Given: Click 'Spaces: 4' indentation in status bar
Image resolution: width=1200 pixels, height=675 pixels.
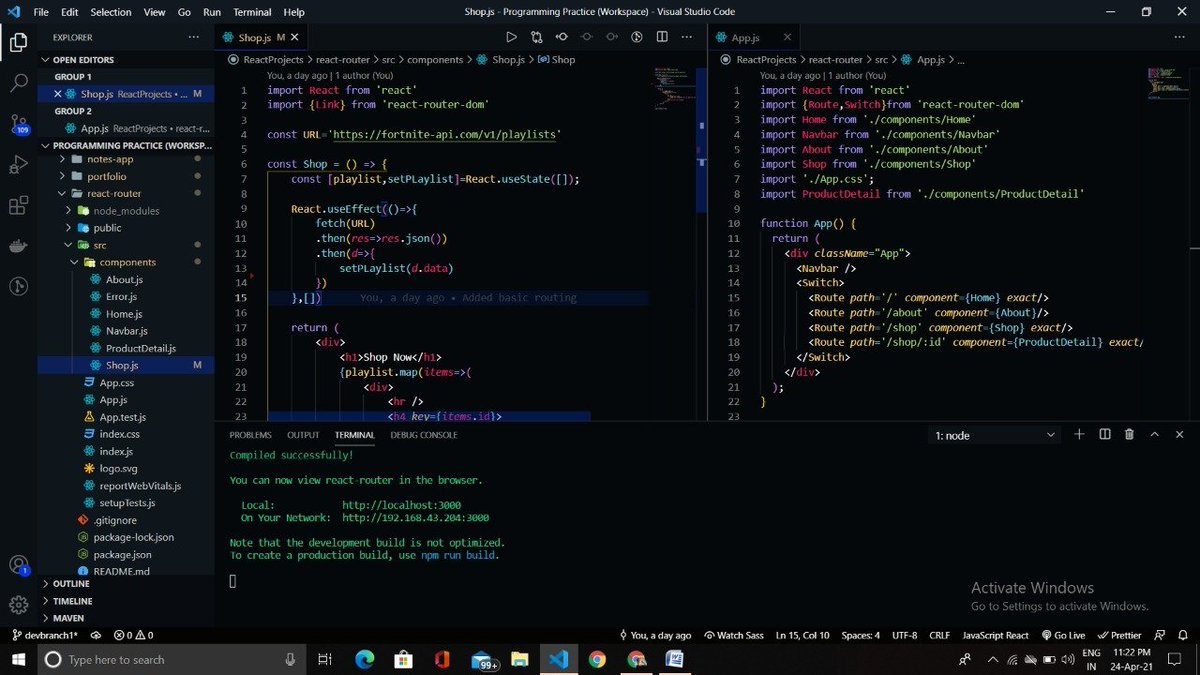Looking at the screenshot, I should click(x=860, y=635).
